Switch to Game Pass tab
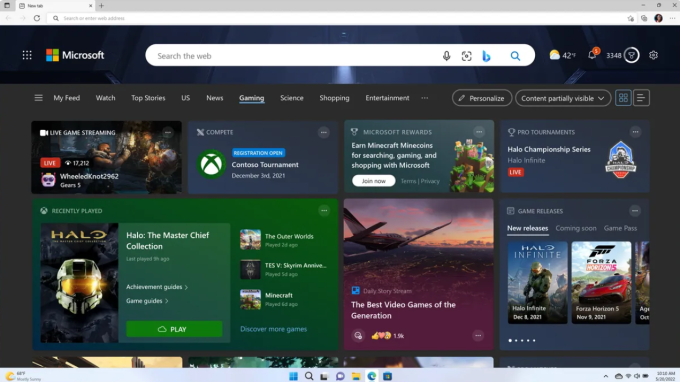Screen dimensions: 680x382 pyautogui.click(x=620, y=229)
